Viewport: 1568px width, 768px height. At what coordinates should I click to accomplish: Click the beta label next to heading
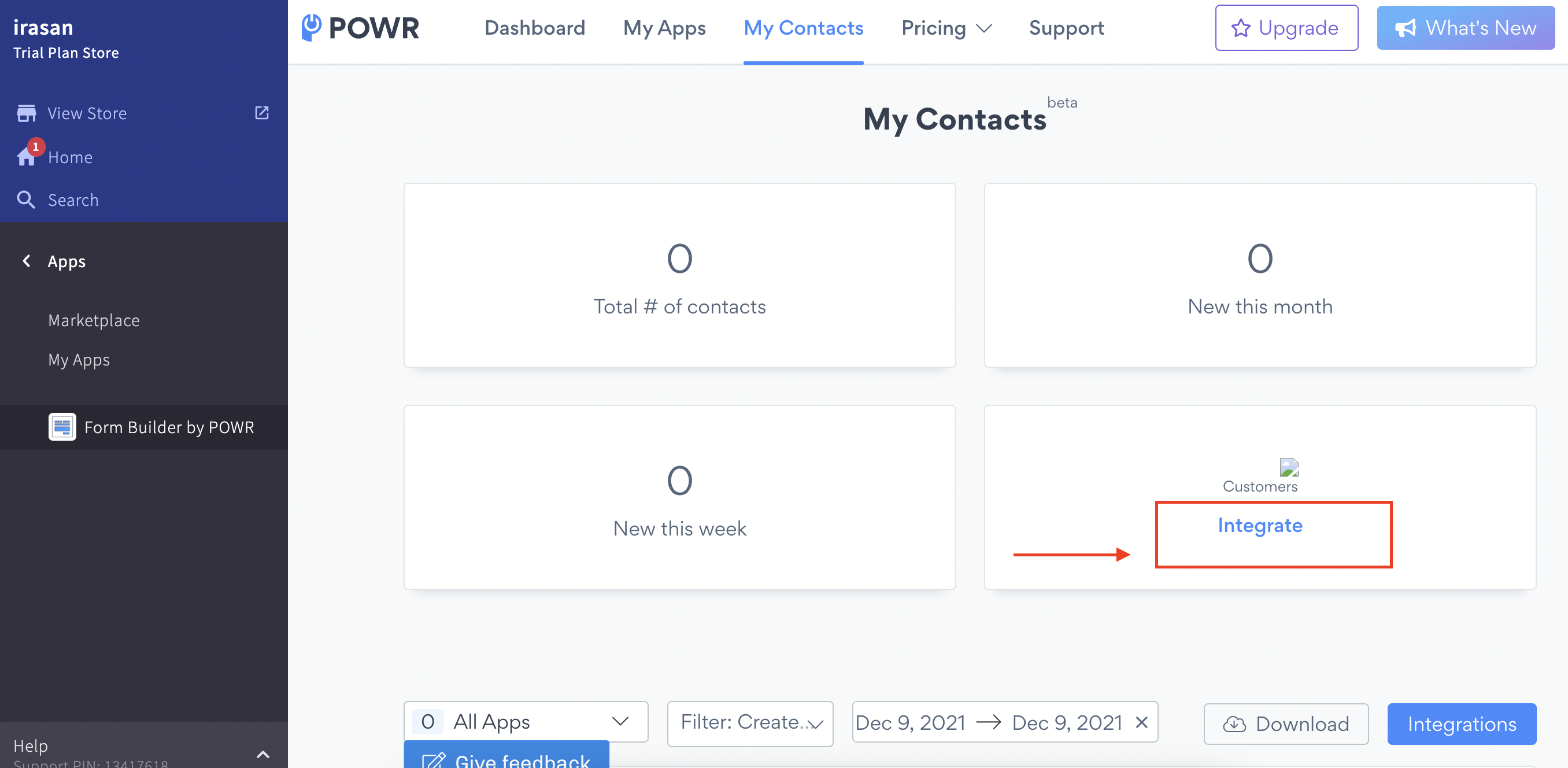point(1062,102)
